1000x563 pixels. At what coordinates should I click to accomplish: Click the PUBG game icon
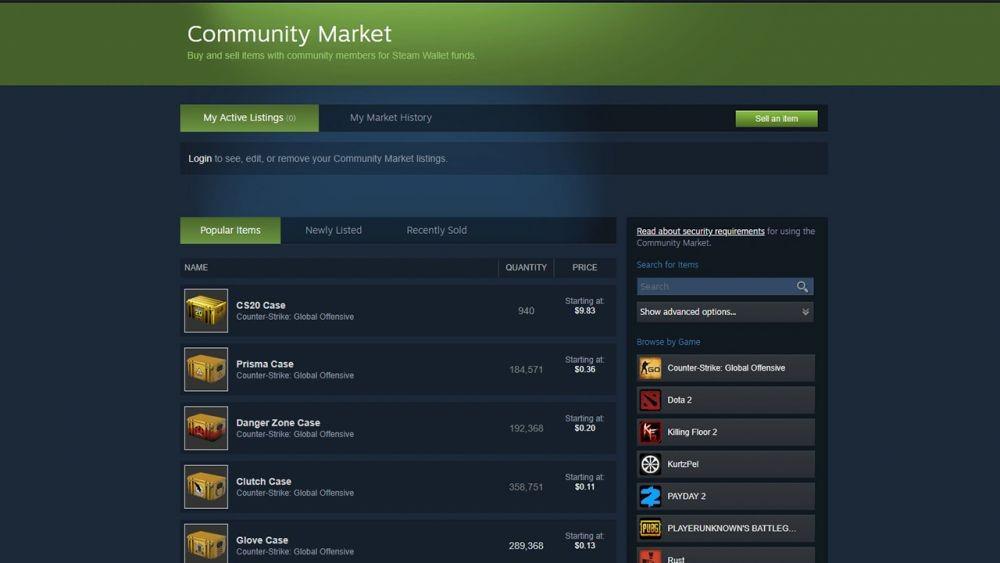650,528
